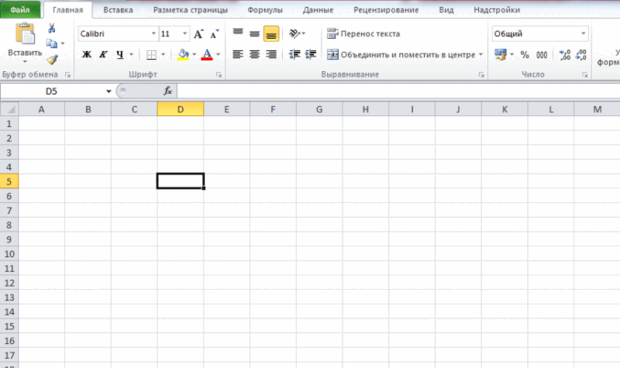620x368 pixels.
Task: Open the font size 11 dropdown
Action: pyautogui.click(x=185, y=34)
